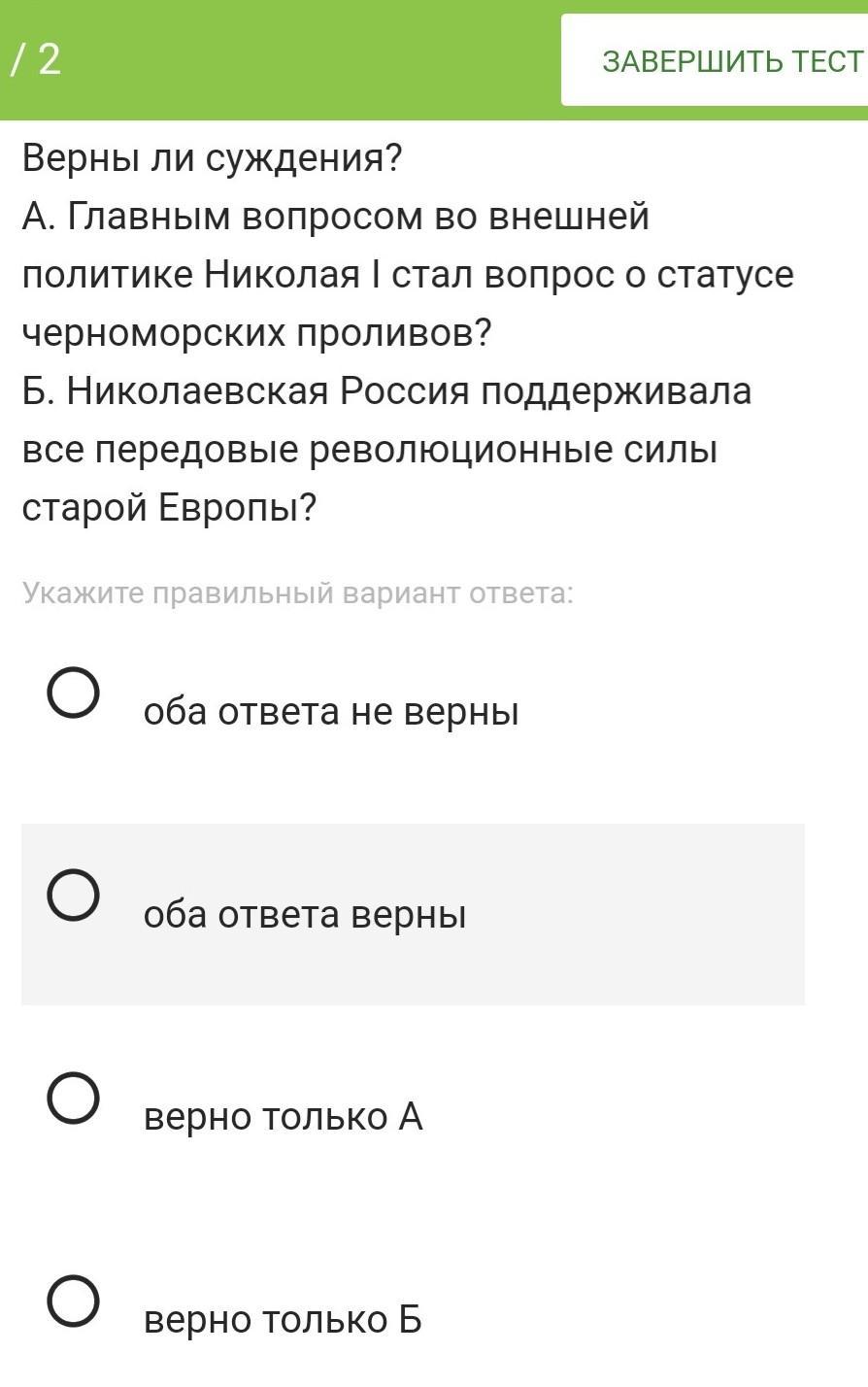The image size is (868, 1387).
Task: Click the words старой Европы
Action: point(170,508)
